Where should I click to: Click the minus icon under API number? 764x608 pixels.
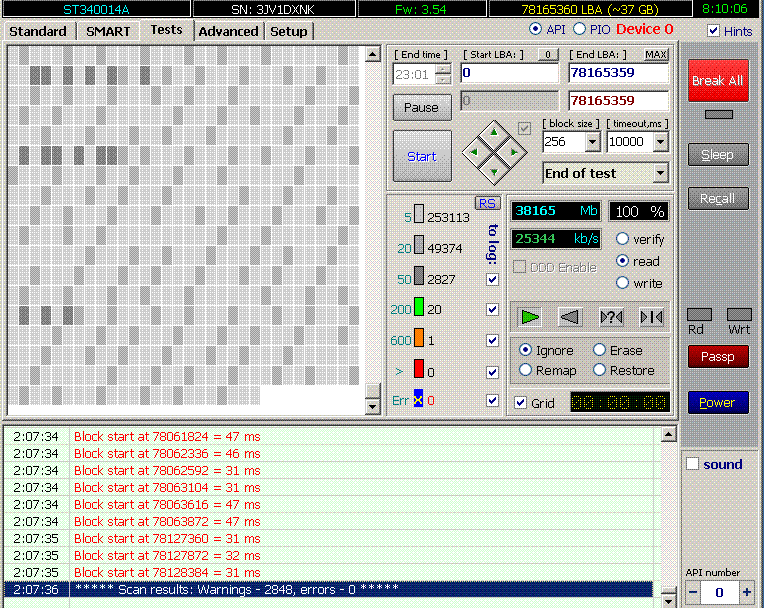694,593
